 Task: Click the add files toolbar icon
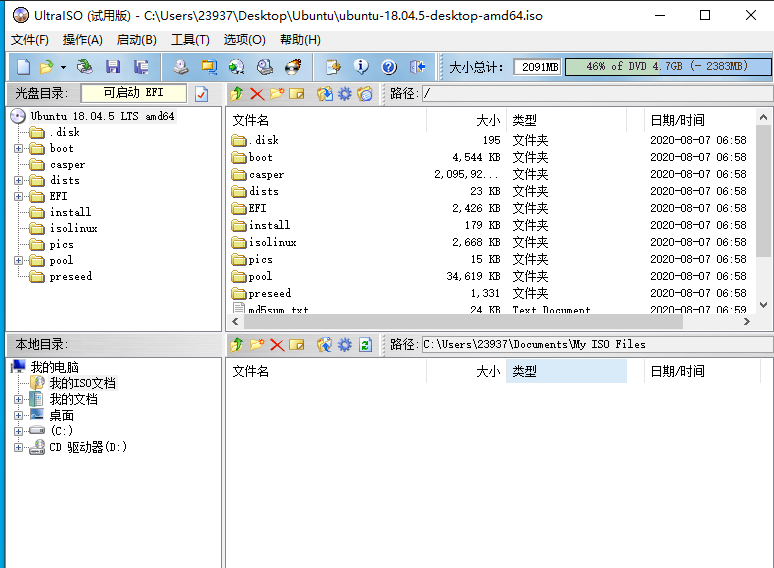[333, 67]
